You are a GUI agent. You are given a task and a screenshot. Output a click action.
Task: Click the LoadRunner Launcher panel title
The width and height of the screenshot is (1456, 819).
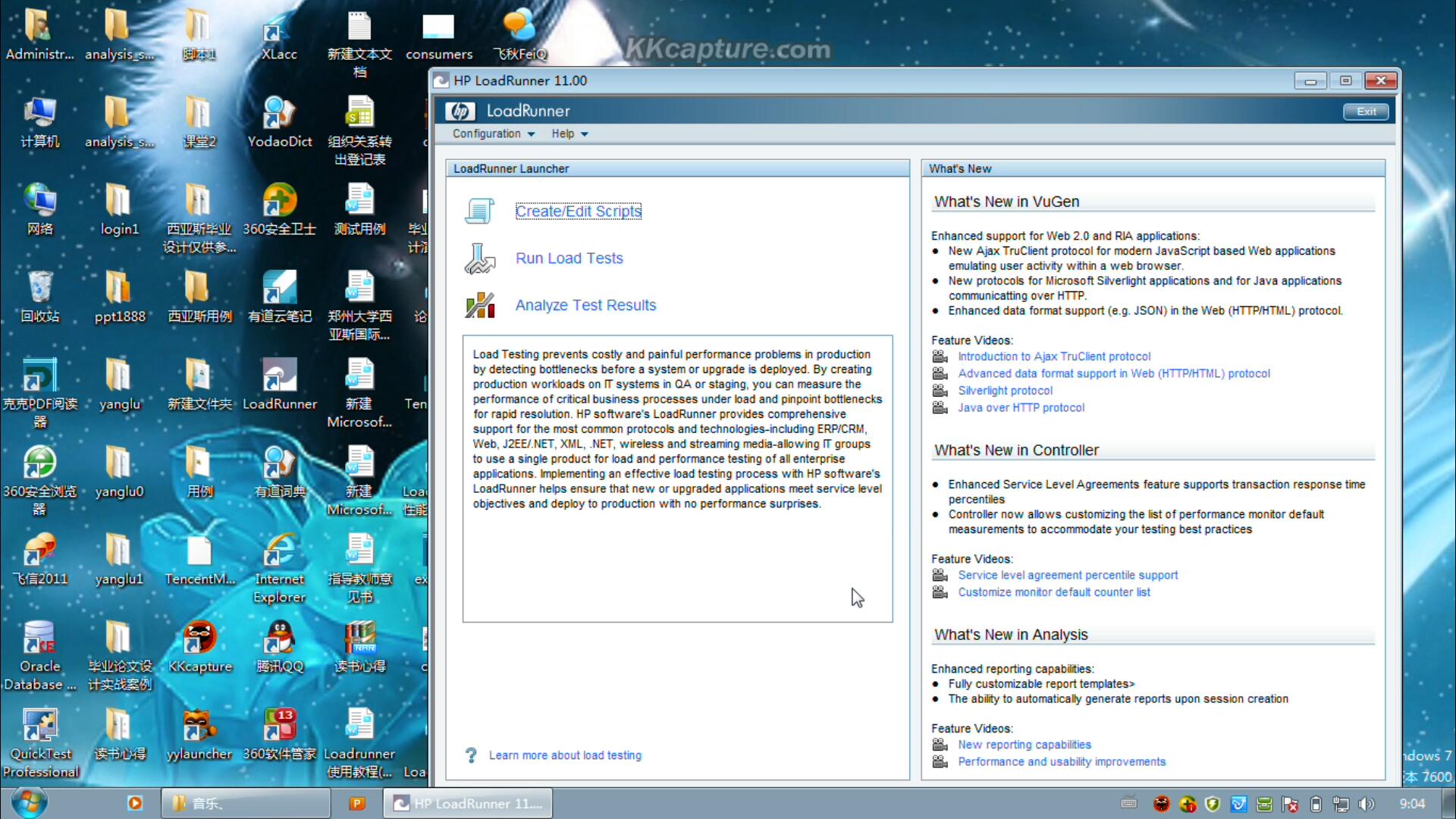point(511,168)
